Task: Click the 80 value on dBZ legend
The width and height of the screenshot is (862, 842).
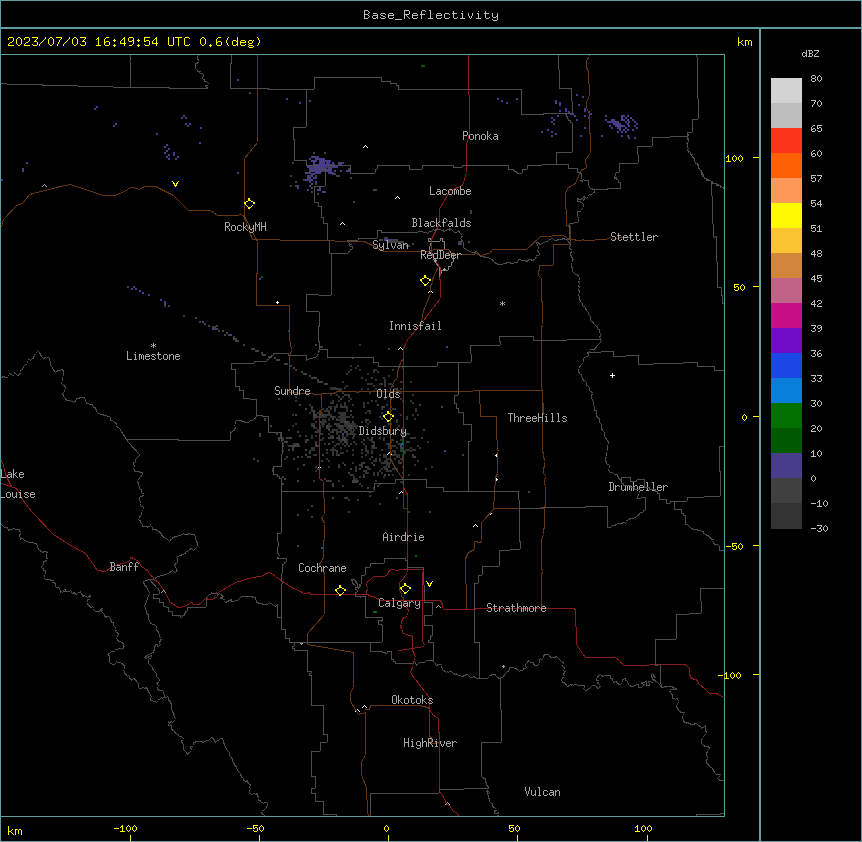Action: click(816, 79)
